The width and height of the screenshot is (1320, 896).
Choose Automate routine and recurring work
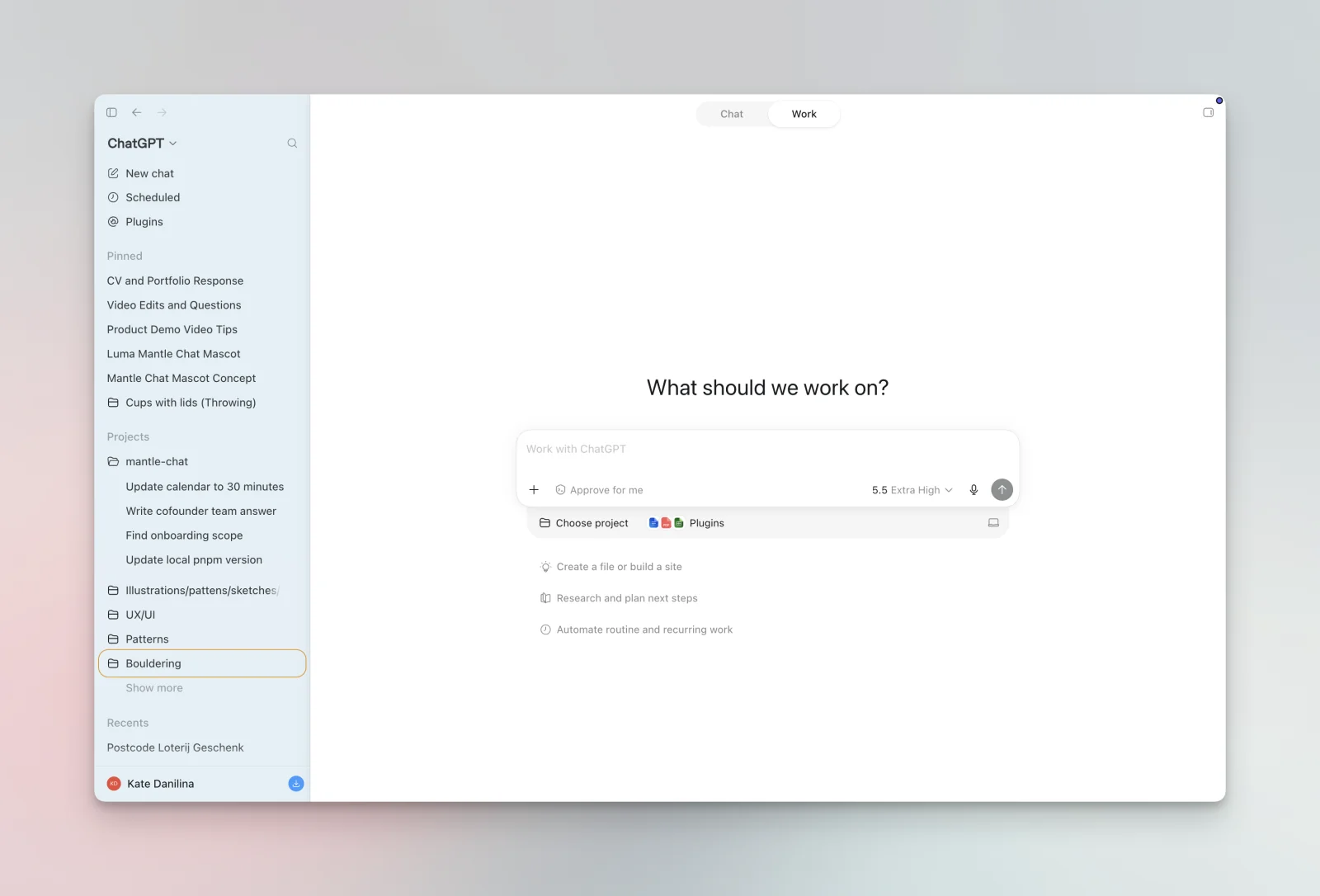coord(636,630)
